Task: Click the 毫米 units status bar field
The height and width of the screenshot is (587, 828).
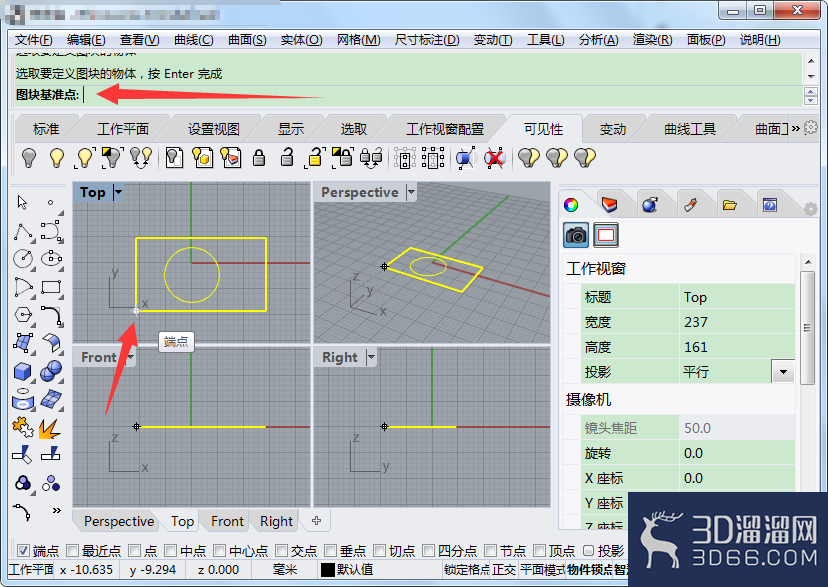Action: tap(285, 570)
